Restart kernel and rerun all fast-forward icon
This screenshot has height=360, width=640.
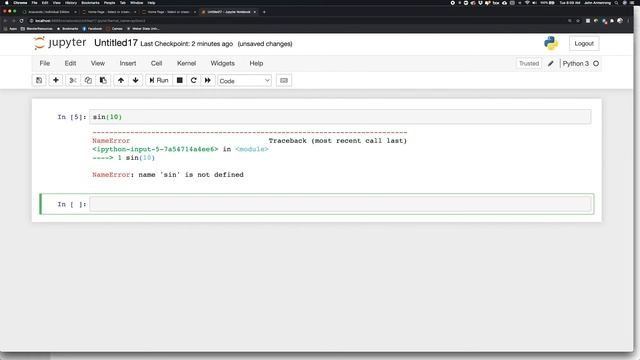(208, 80)
